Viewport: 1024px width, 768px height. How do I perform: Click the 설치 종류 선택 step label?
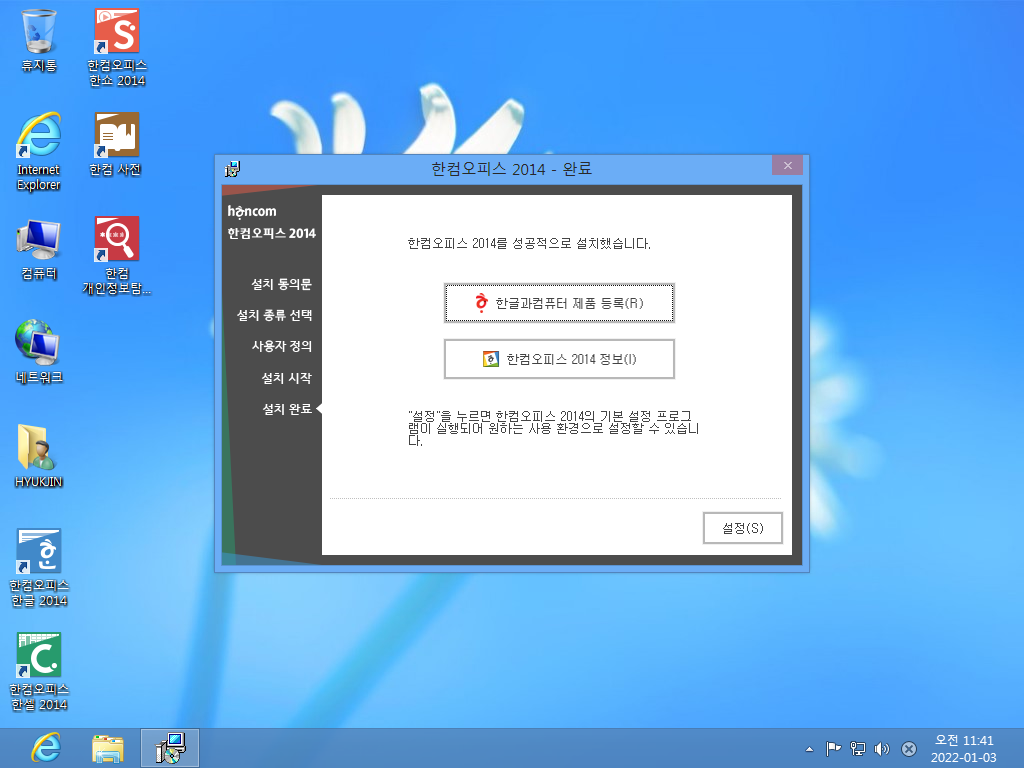274,315
